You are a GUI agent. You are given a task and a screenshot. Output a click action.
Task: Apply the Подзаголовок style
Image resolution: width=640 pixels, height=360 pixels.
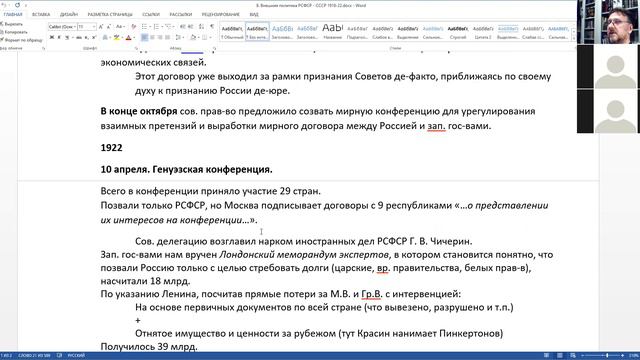[x=357, y=31]
